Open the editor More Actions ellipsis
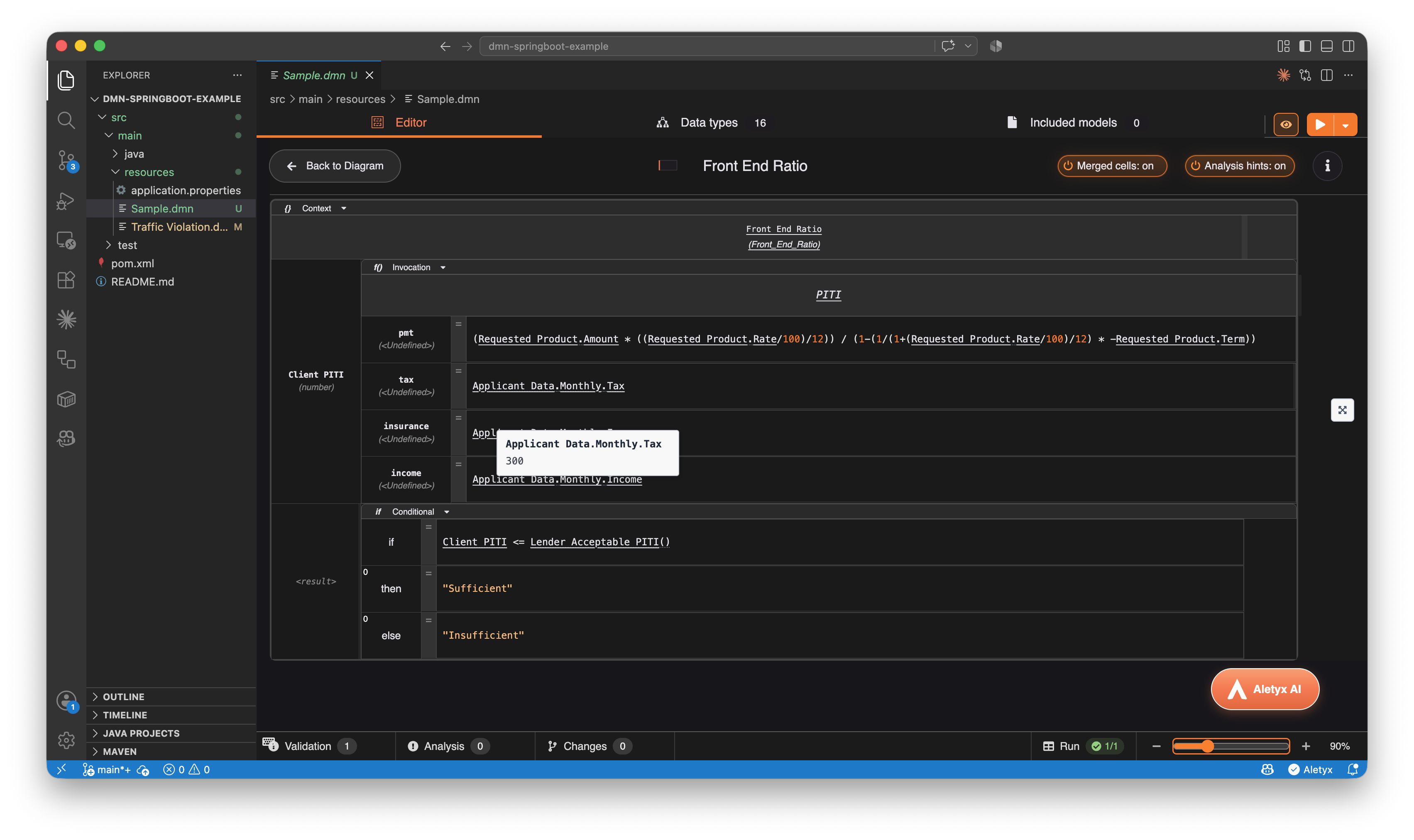 click(x=1348, y=75)
